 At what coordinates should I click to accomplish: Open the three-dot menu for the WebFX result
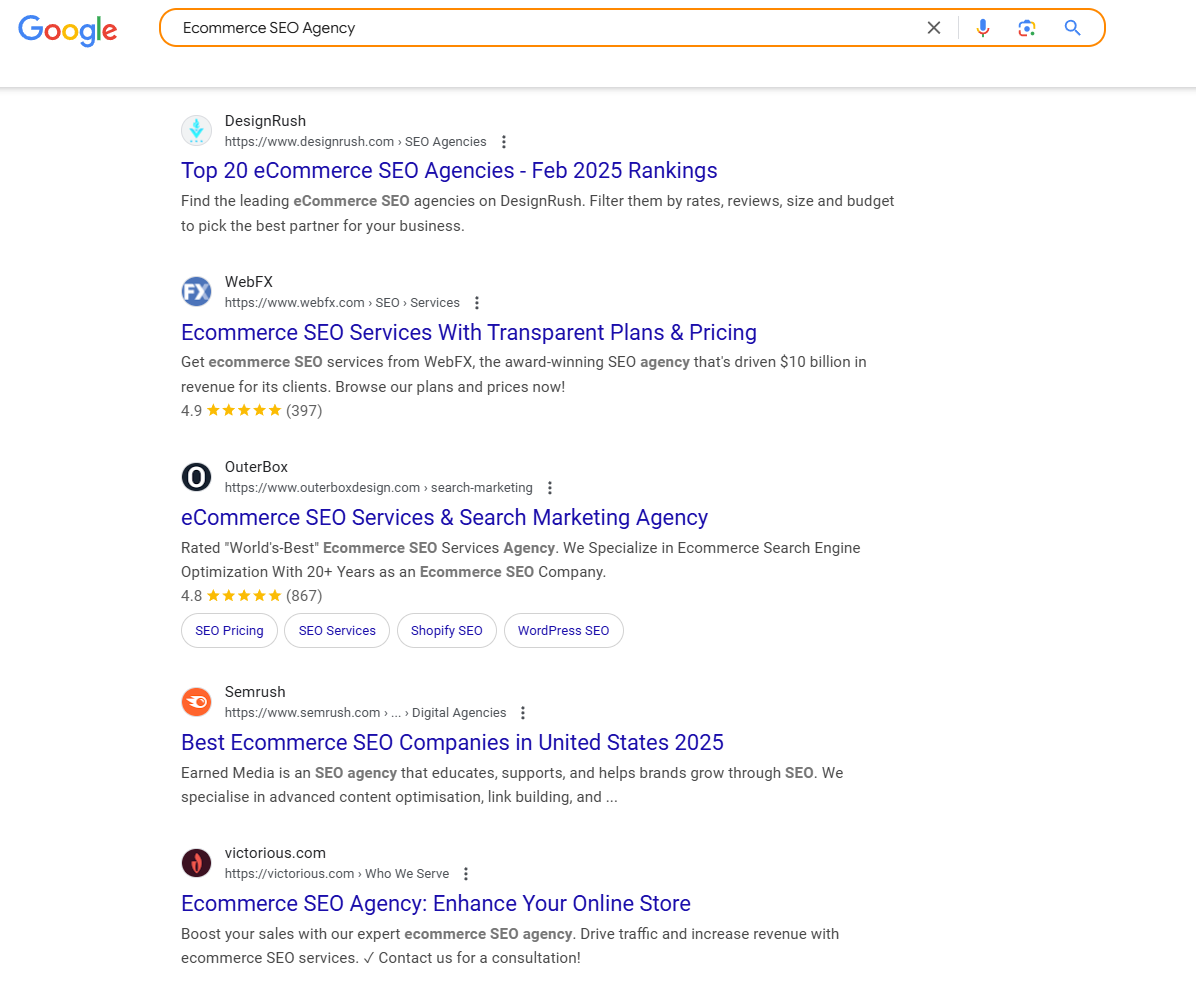tap(477, 303)
